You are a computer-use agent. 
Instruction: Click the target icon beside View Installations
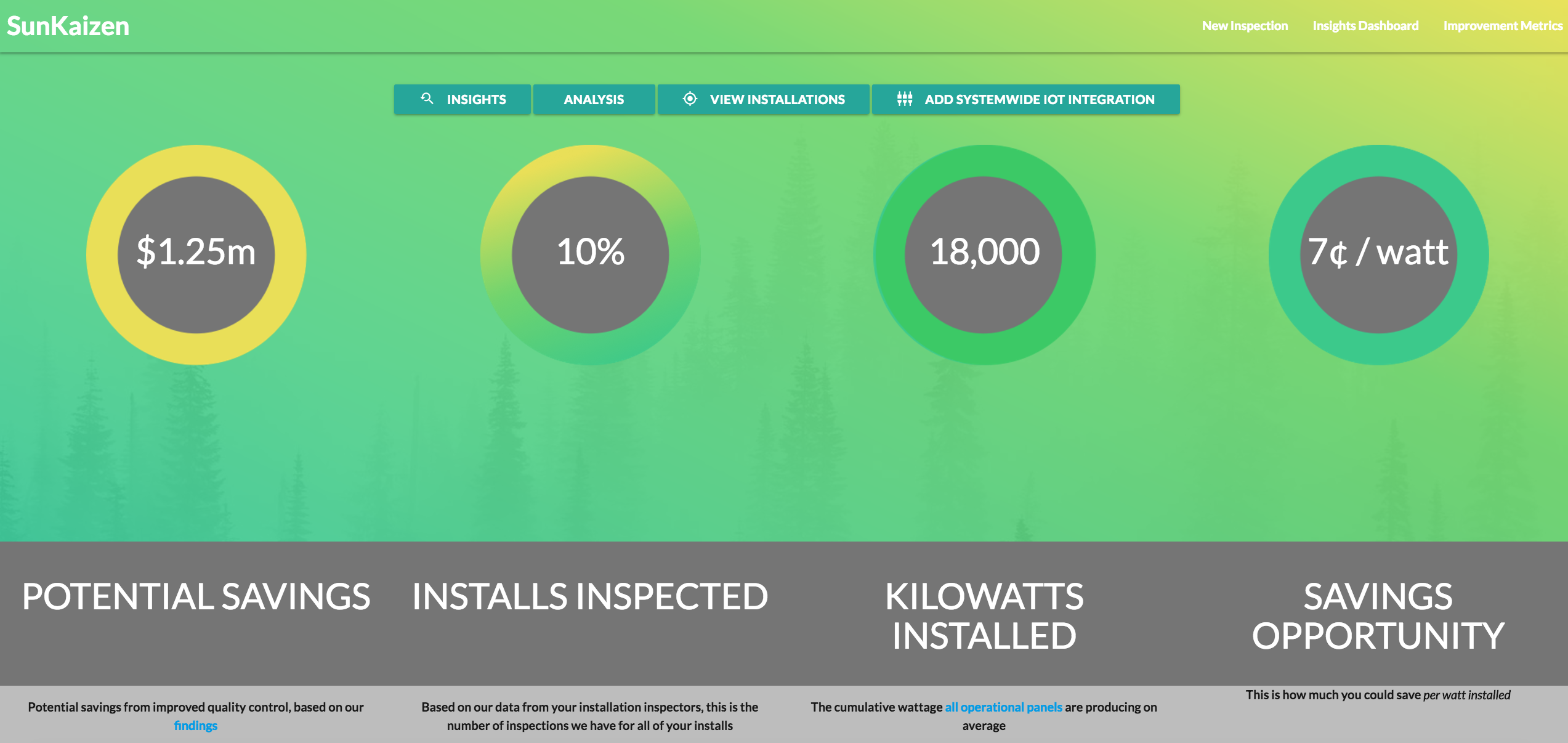point(690,99)
